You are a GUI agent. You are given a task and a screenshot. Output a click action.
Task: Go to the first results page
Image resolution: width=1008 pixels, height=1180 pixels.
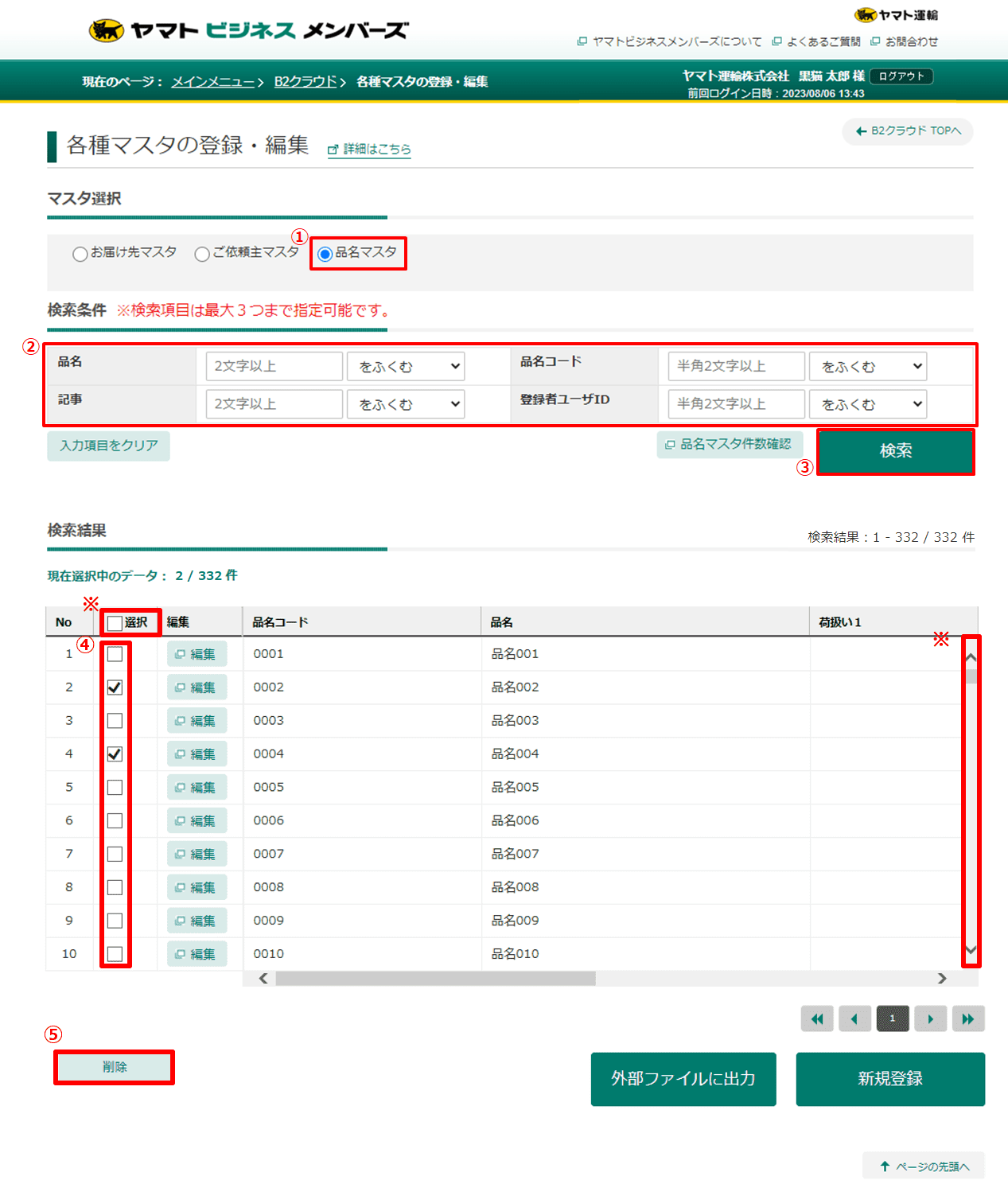[x=817, y=1018]
